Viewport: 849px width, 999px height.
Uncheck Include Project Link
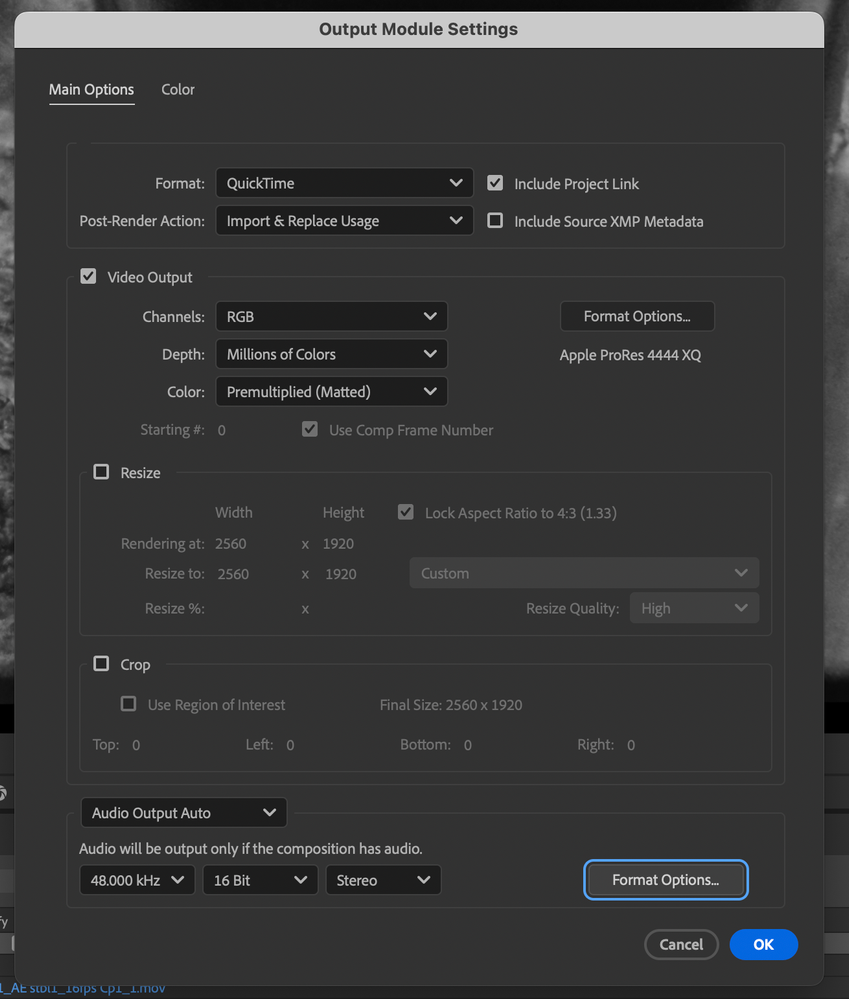[x=495, y=183]
